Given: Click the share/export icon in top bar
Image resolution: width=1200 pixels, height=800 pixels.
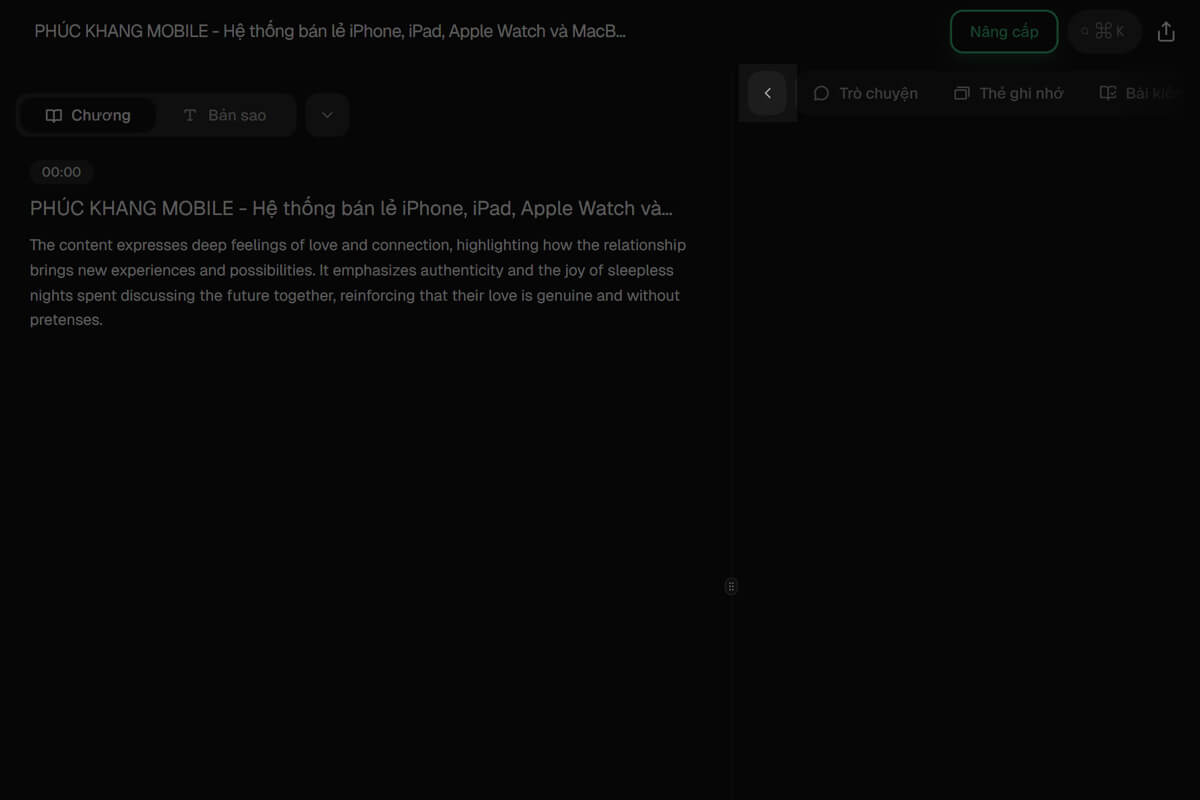Looking at the screenshot, I should point(1166,32).
